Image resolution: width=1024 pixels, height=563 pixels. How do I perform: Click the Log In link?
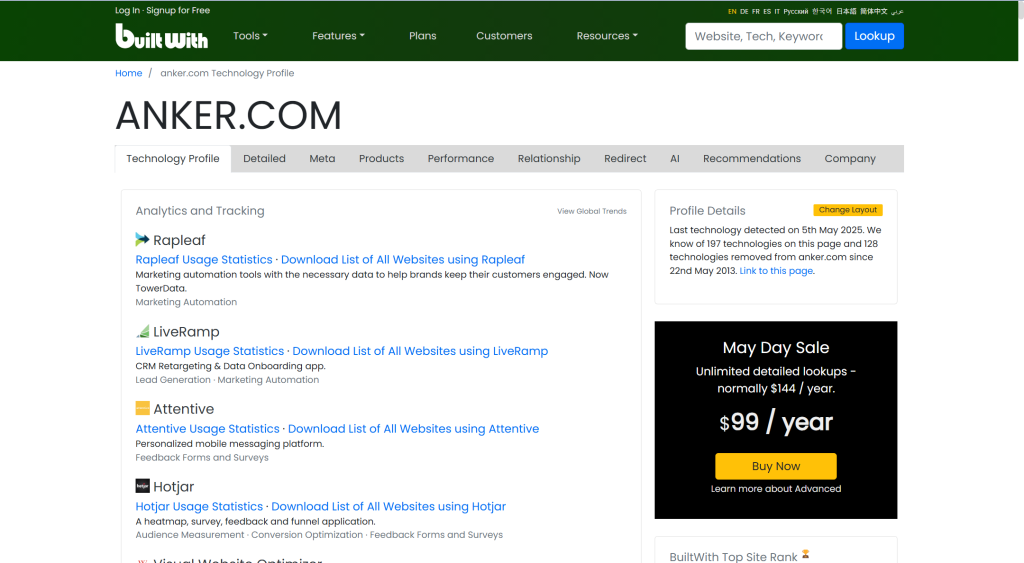[127, 10]
